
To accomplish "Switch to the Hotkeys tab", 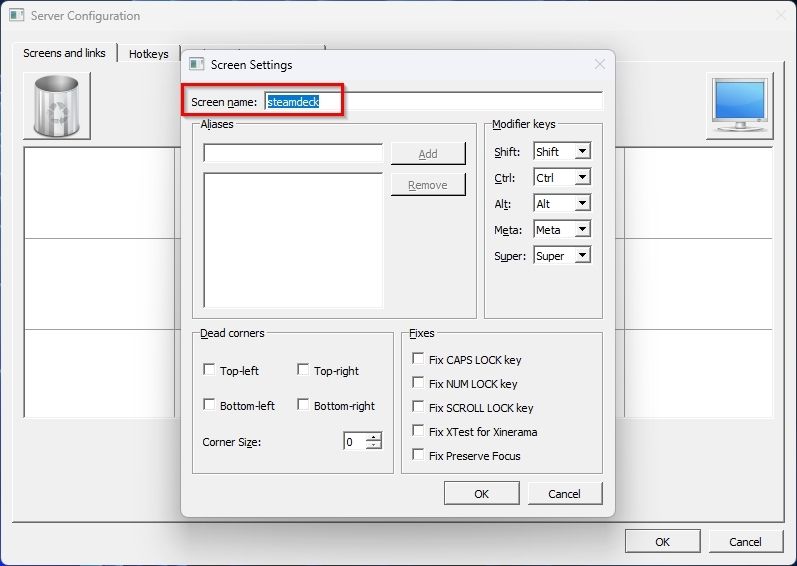I will tap(148, 54).
